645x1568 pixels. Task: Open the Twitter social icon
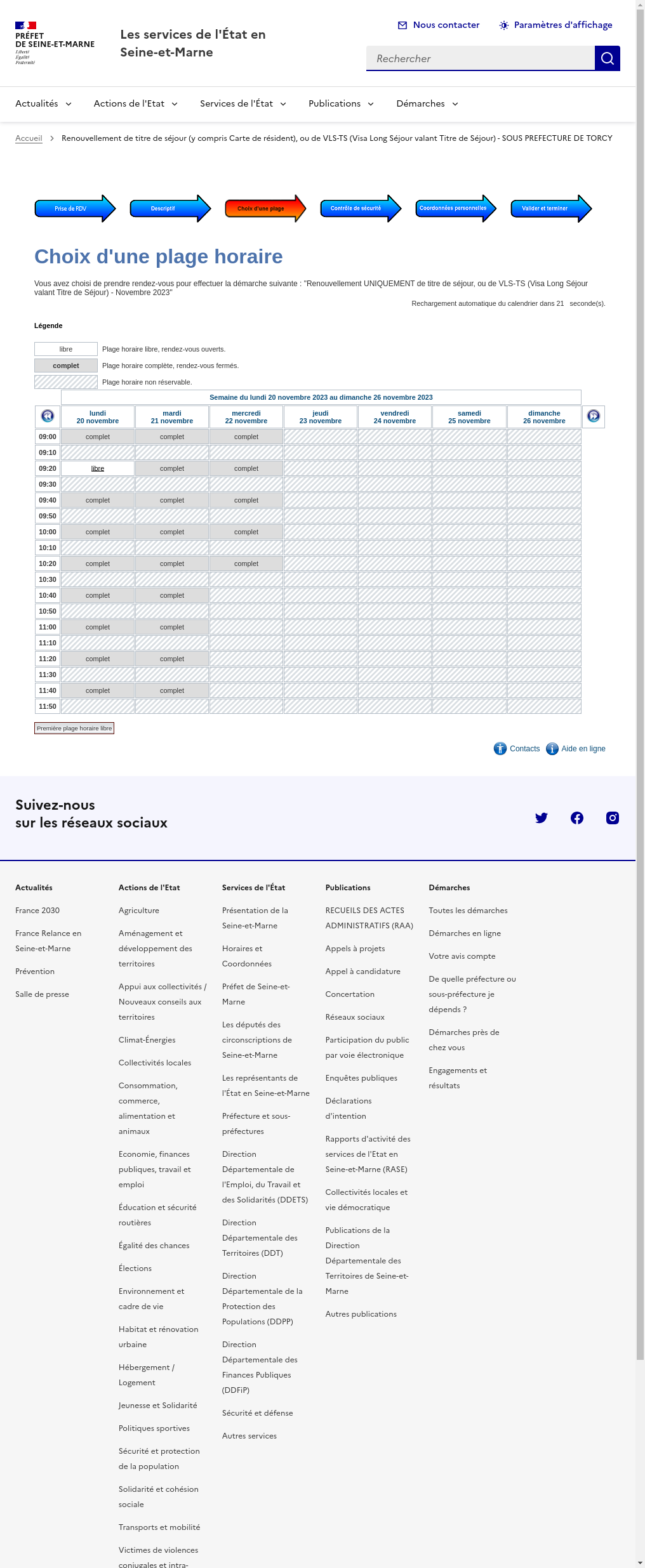tap(542, 818)
